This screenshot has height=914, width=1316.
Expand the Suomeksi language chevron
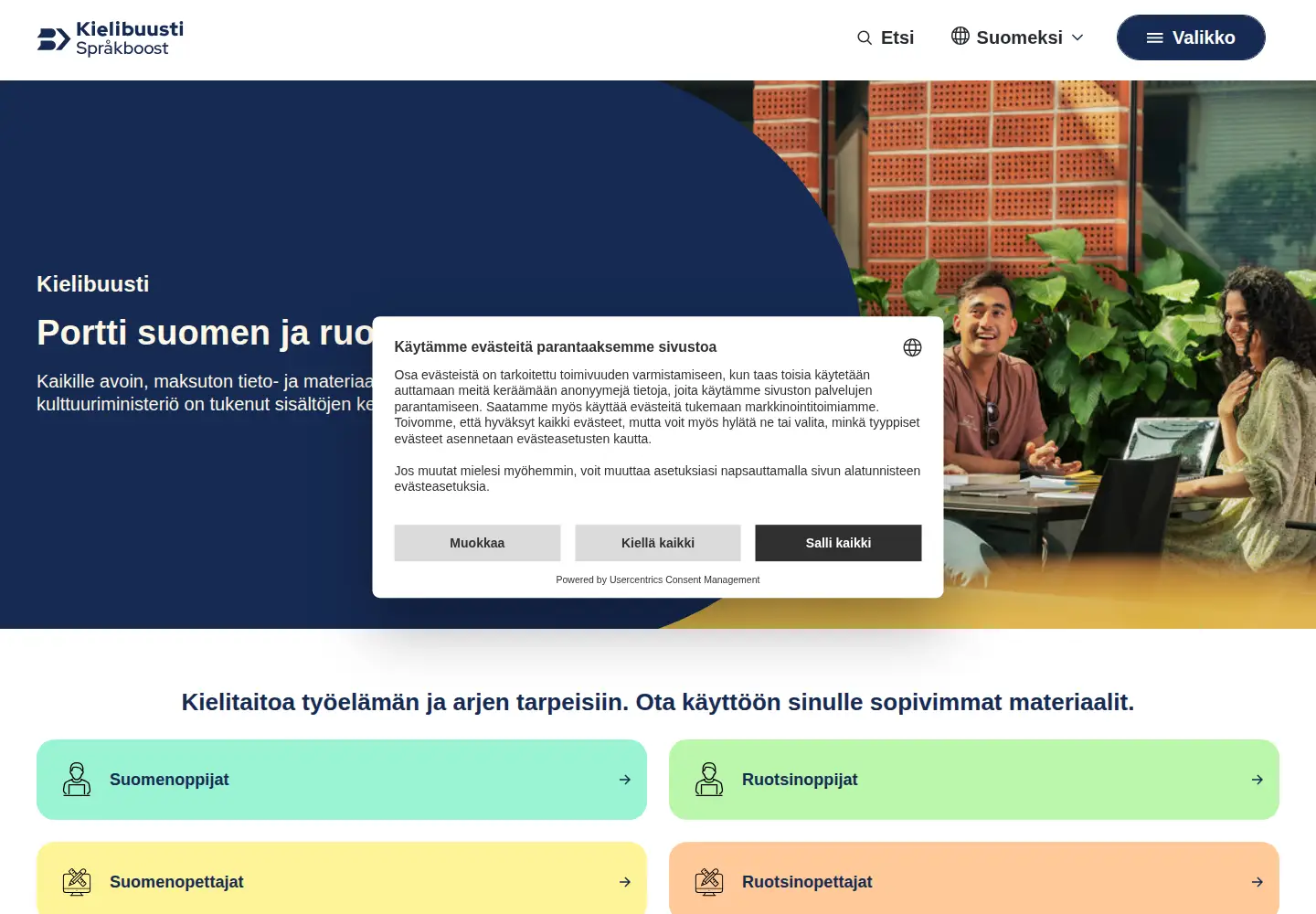click(x=1077, y=37)
